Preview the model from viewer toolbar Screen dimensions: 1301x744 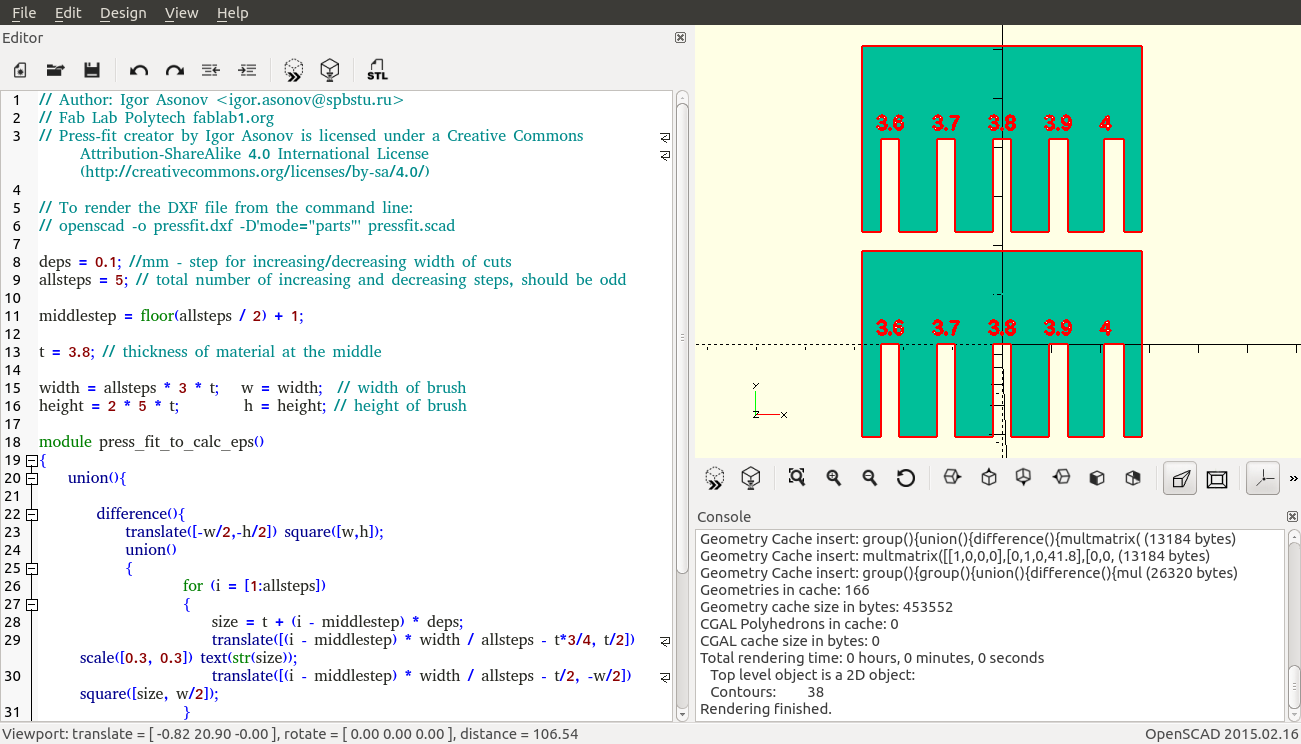(x=715, y=478)
